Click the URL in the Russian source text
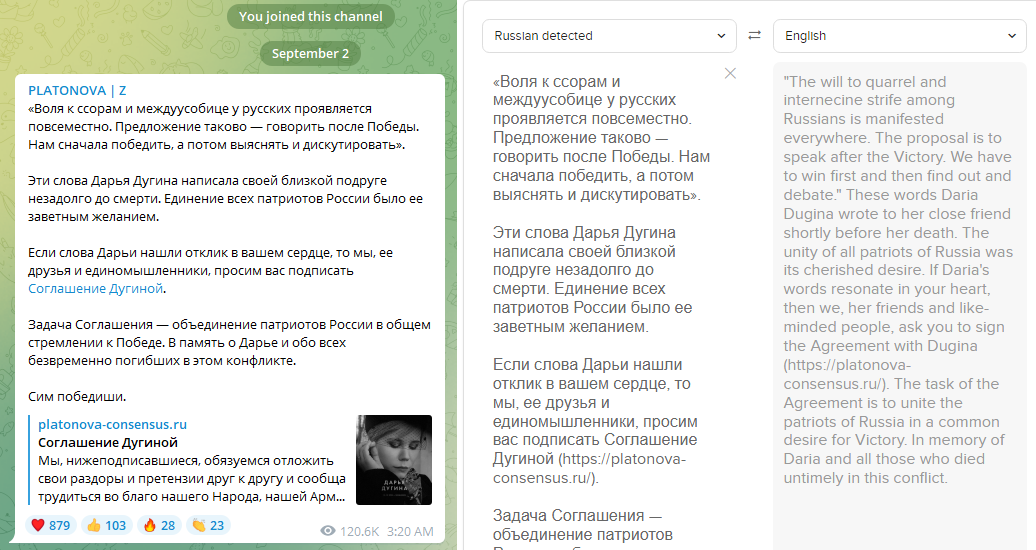 [x=590, y=468]
